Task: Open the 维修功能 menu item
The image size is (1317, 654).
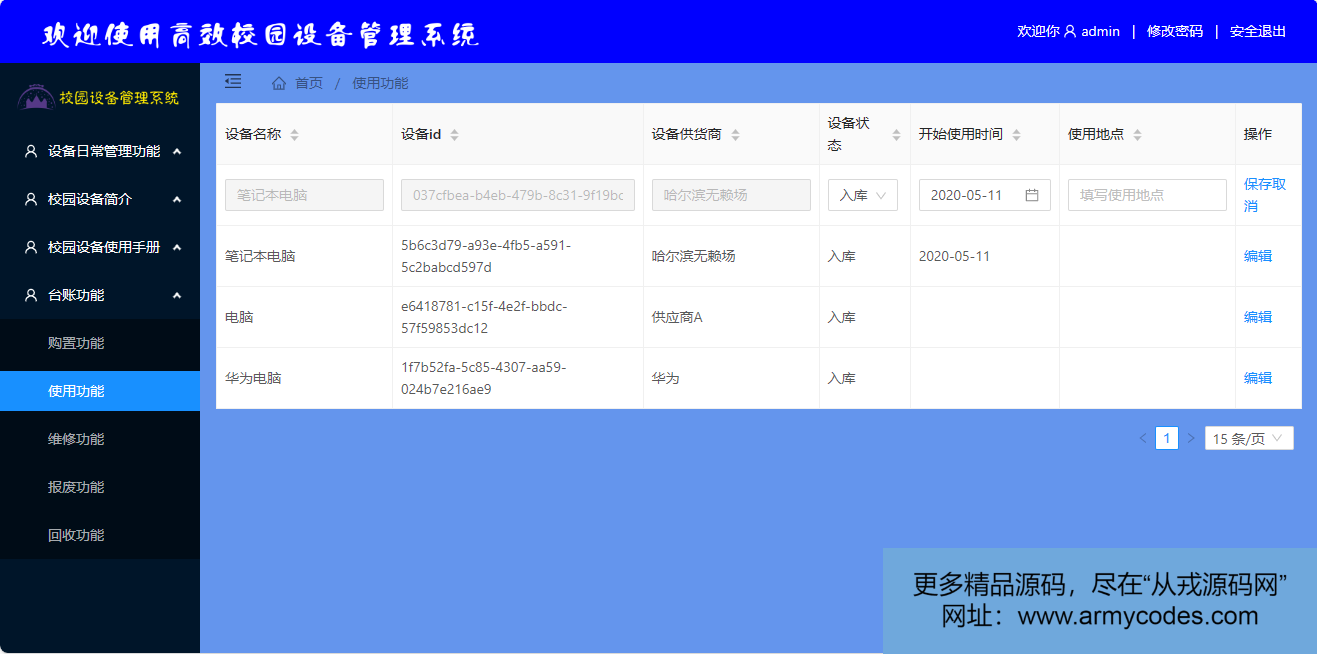Action: pyautogui.click(x=76, y=439)
